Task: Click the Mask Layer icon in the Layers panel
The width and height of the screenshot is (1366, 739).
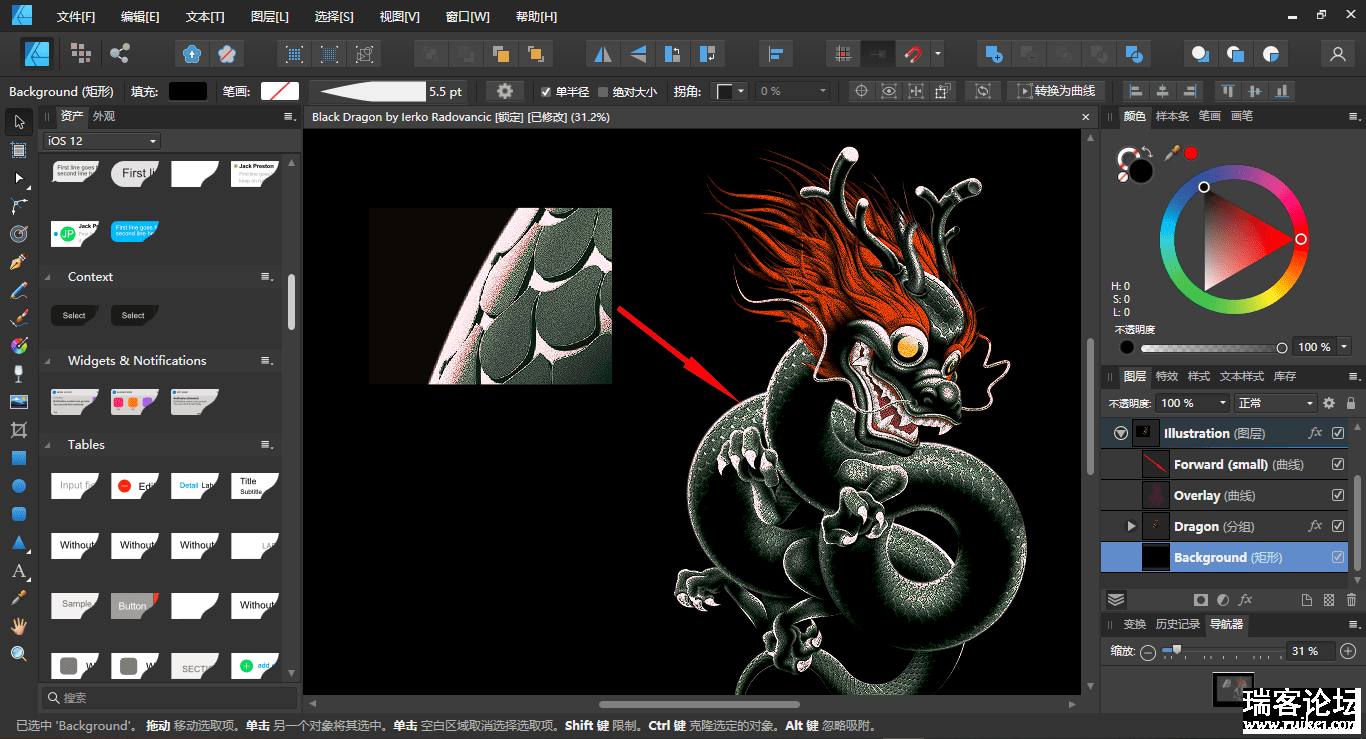Action: (x=1201, y=600)
